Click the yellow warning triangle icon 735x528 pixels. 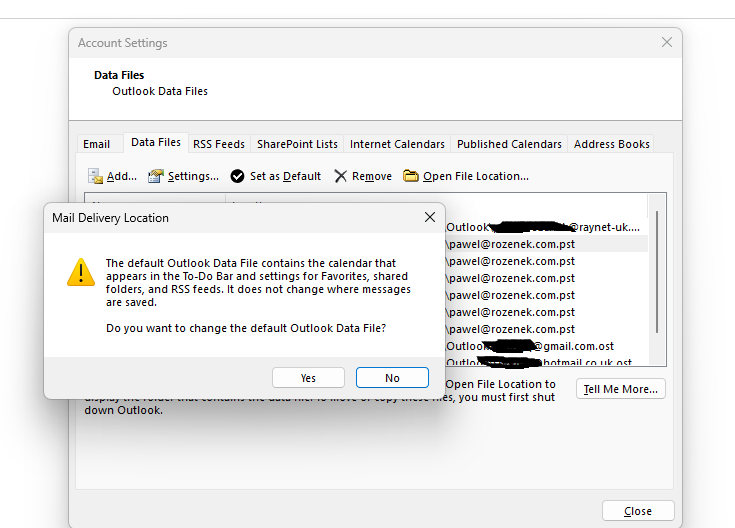[x=81, y=272]
